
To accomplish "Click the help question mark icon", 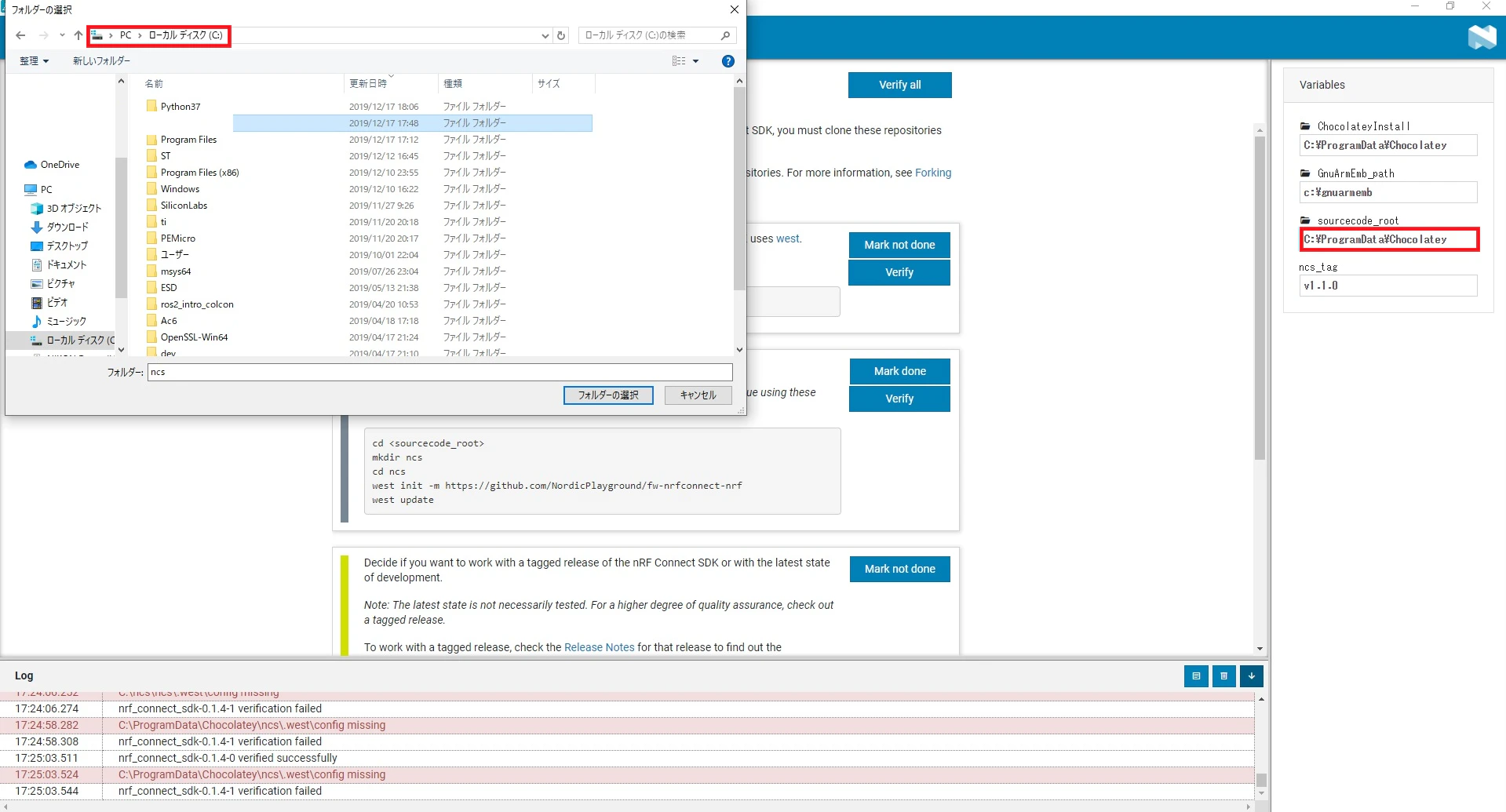I will pos(728,61).
